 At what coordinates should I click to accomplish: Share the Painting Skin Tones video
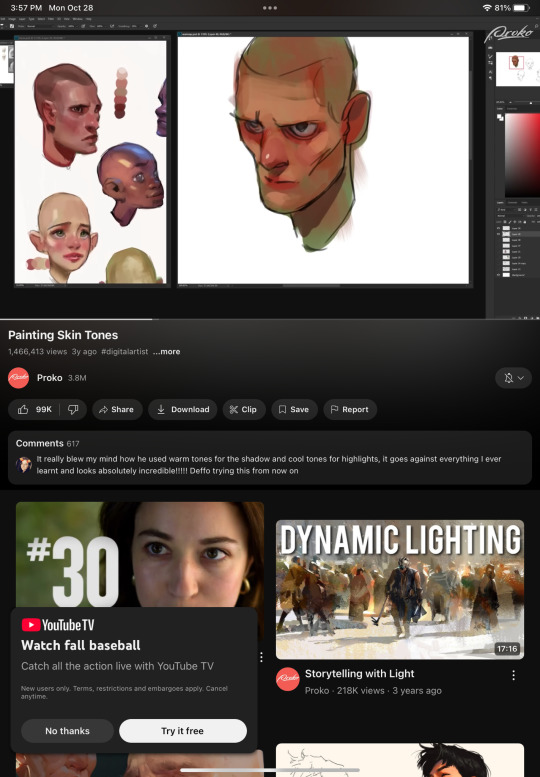117,409
